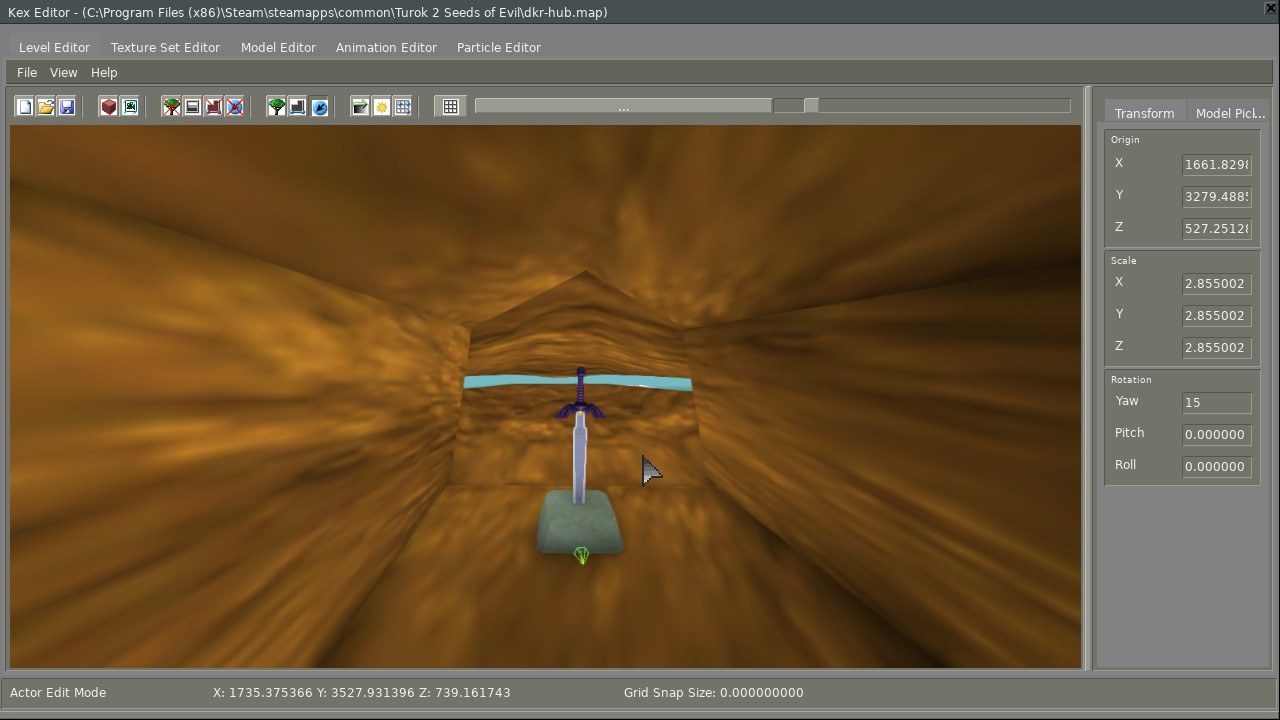The width and height of the screenshot is (1280, 720).
Task: Click the Yaw rotation input field
Action: tap(1216, 402)
